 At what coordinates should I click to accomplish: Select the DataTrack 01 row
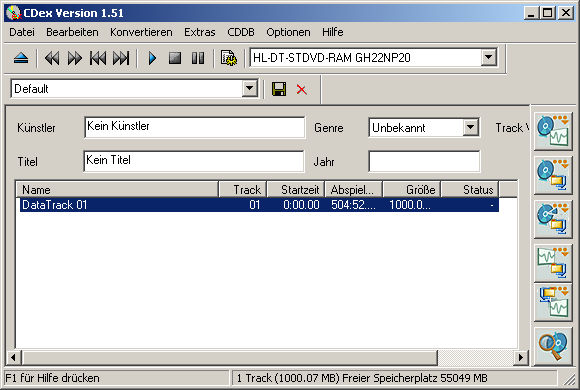(x=259, y=205)
